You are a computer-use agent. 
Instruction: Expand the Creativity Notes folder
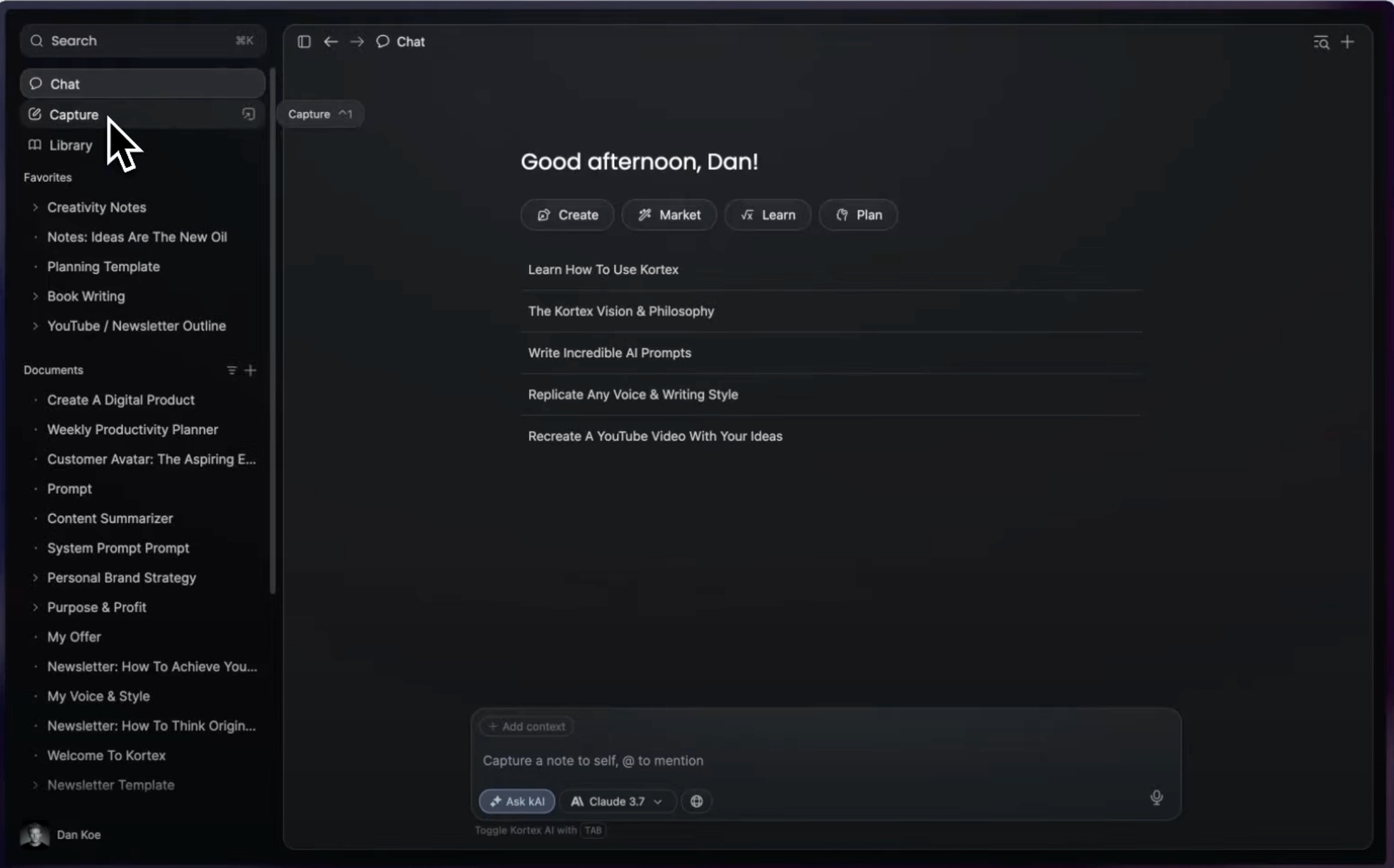tap(35, 207)
